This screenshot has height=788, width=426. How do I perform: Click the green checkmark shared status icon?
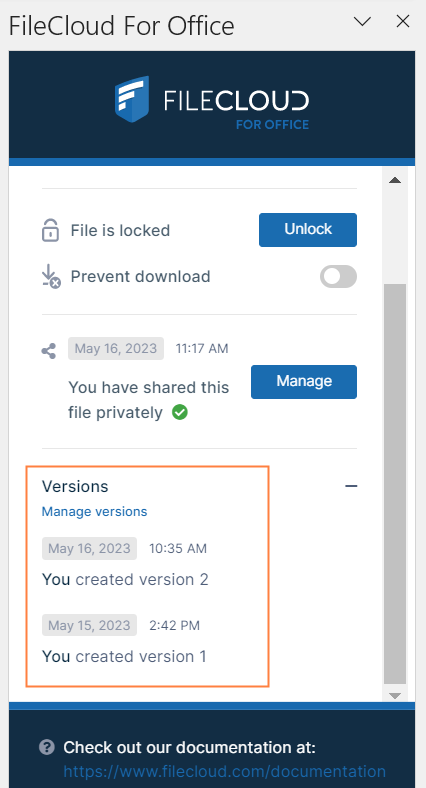click(179, 413)
